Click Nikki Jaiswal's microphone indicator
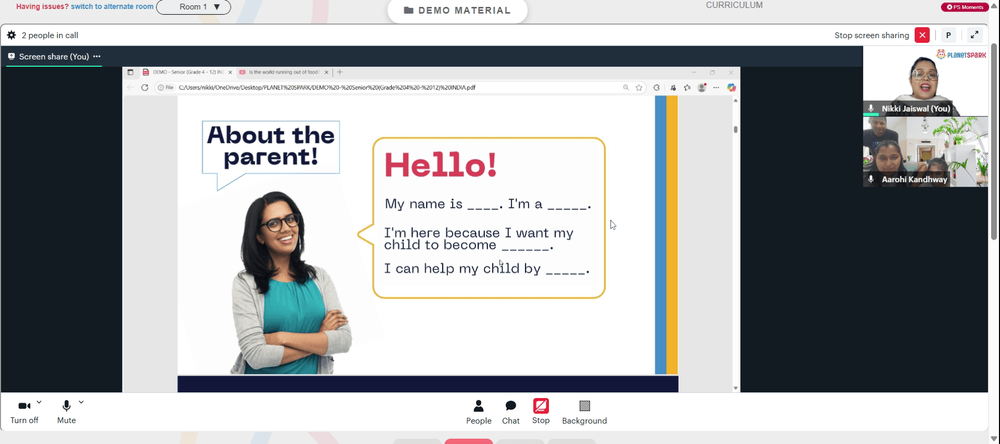This screenshot has width=1000, height=444. (x=871, y=108)
